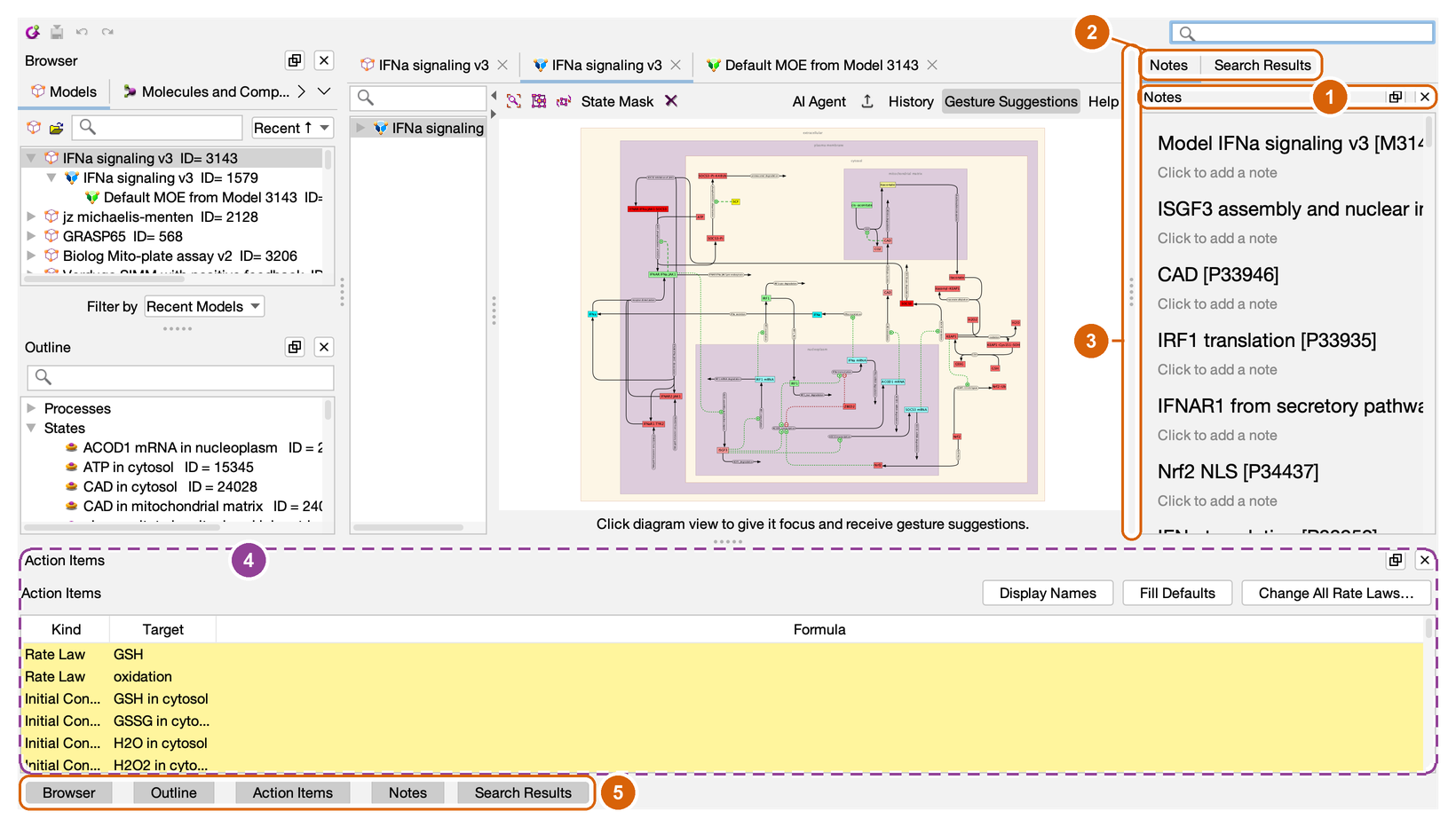Image resolution: width=1456 pixels, height=827 pixels.
Task: Switch to Molecules and Comp... tab
Action: (x=206, y=91)
